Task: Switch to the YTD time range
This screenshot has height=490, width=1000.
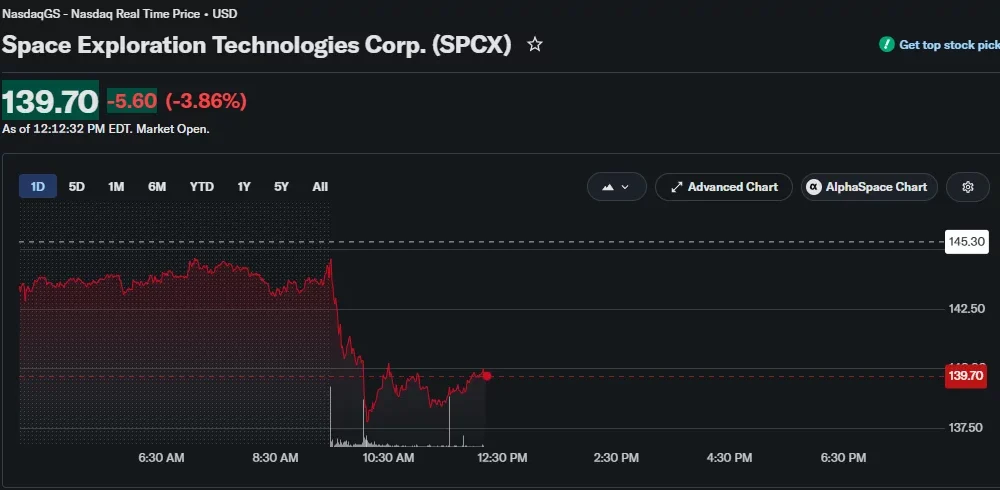Action: point(202,187)
